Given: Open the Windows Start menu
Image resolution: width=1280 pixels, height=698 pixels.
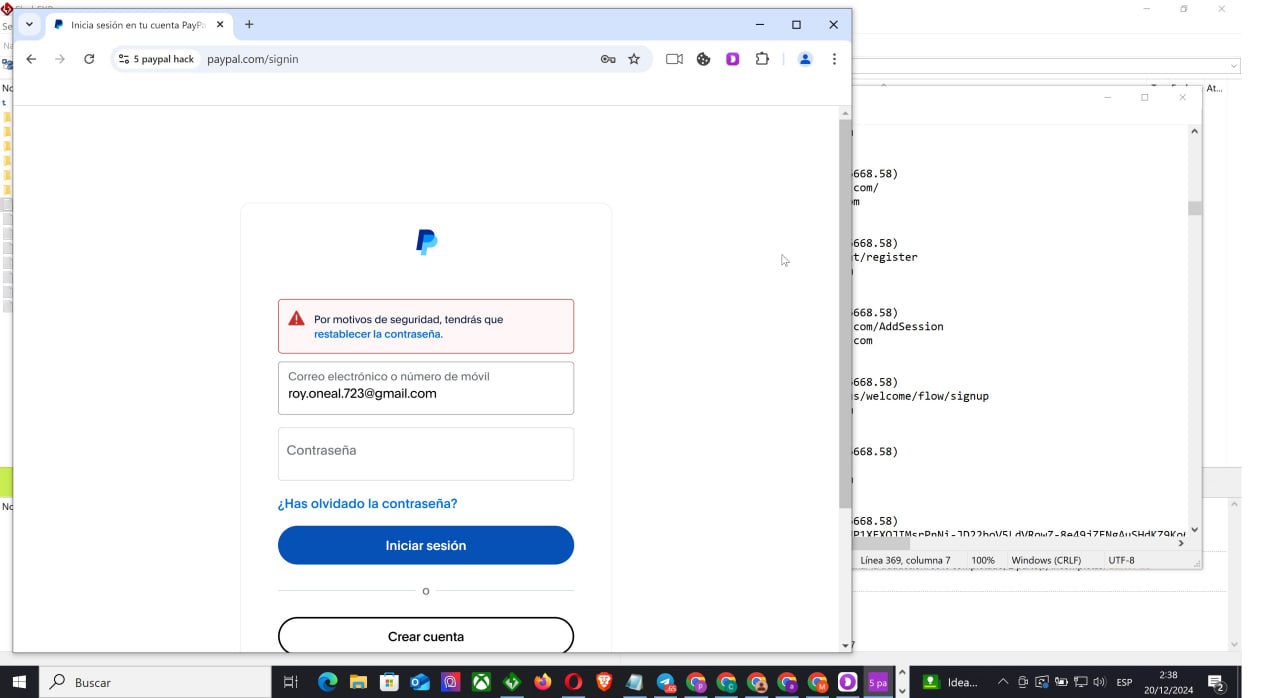Looking at the screenshot, I should pos(19,682).
